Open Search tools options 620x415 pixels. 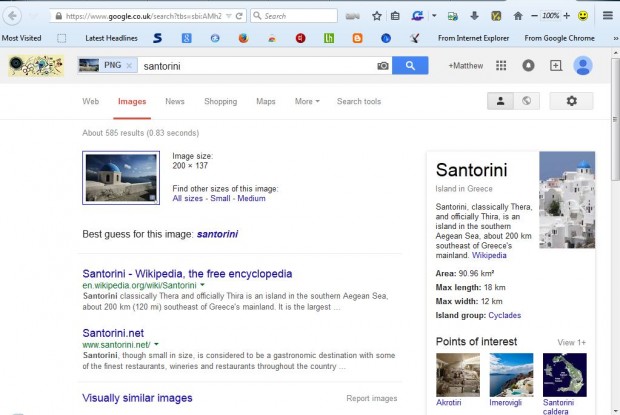tap(359, 101)
